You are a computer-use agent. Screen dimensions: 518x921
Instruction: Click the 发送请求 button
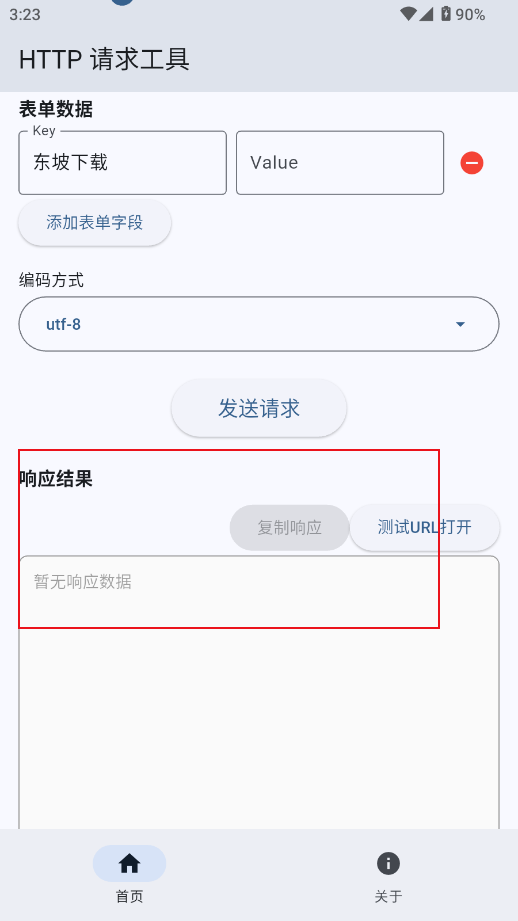(x=259, y=408)
